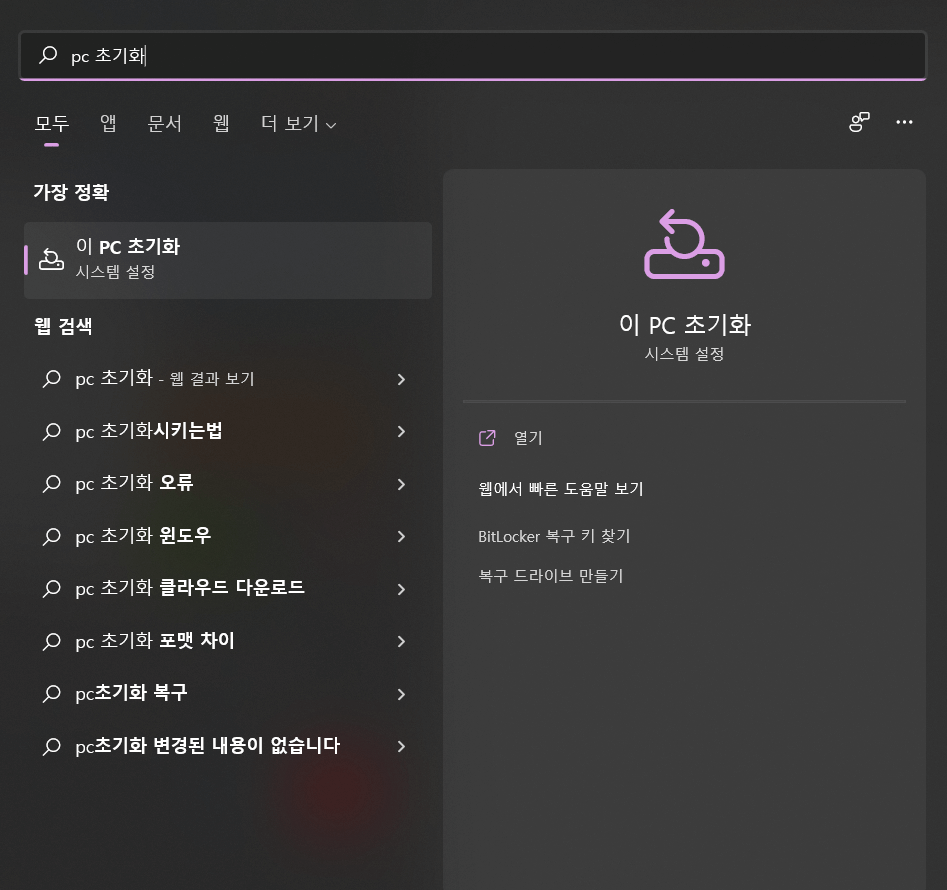This screenshot has width=947, height=890.
Task: Click the open-external icon beside 열기
Action: point(487,438)
